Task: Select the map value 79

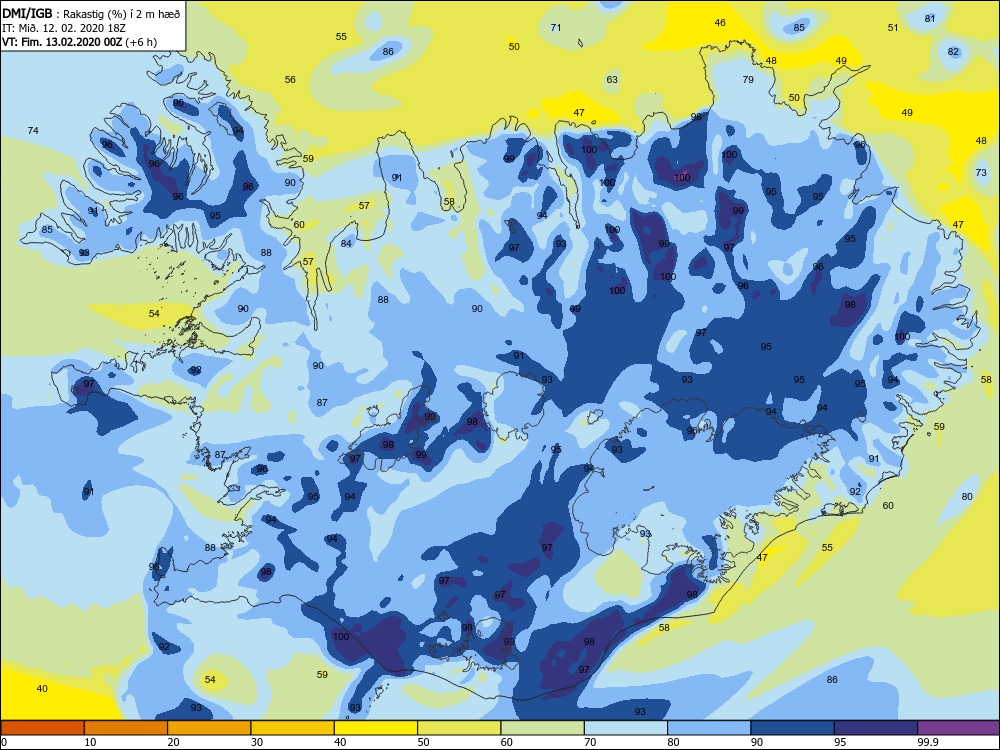Action: coord(748,80)
